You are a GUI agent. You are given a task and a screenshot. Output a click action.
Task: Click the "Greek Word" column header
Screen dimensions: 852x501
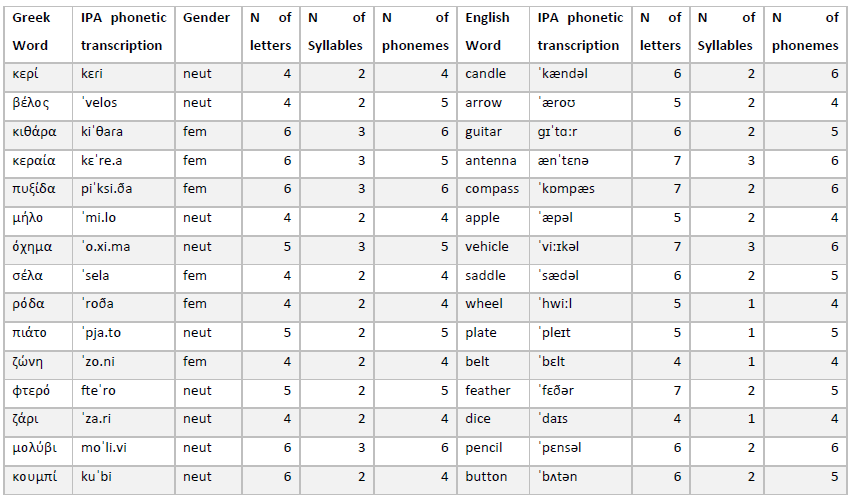pyautogui.click(x=31, y=31)
